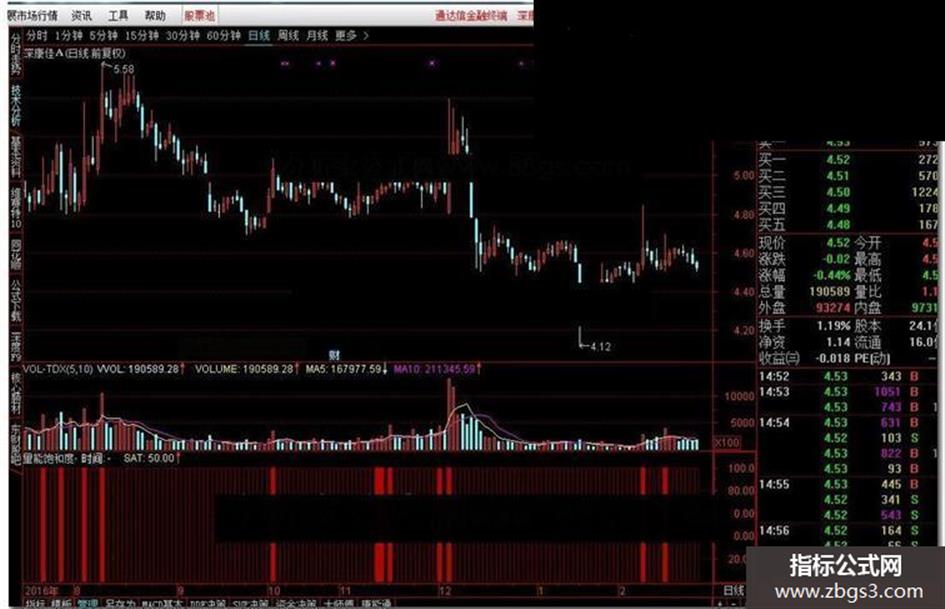
Task: Click 涨幅 value -0.44%
Action: pyautogui.click(x=831, y=276)
